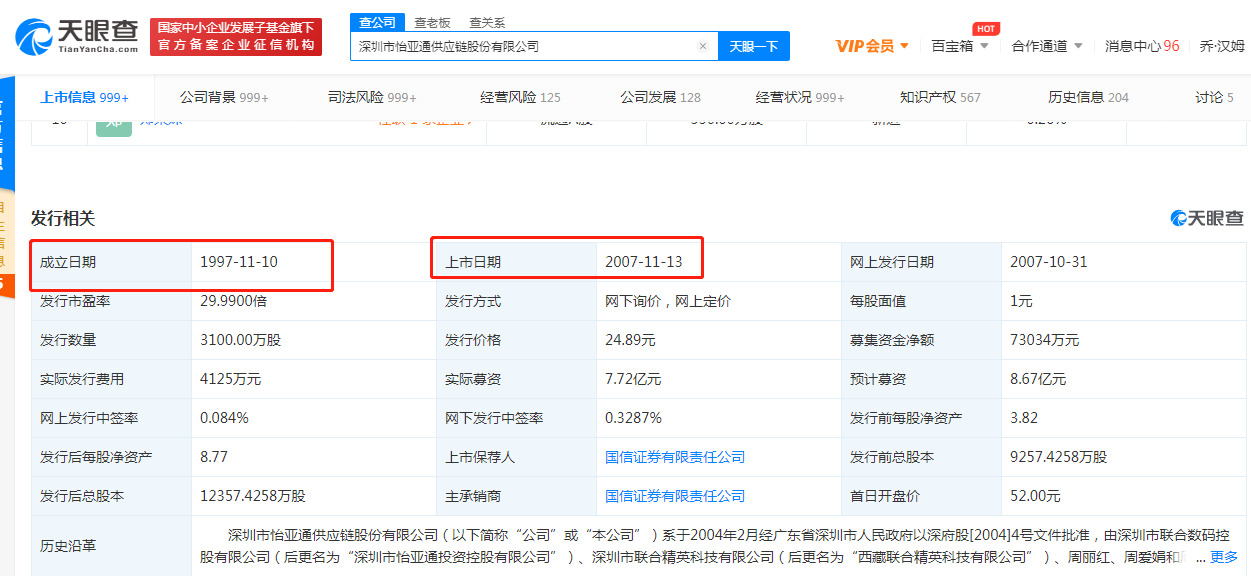This screenshot has width=1251, height=576.
Task: Click the 网下发行中签率 value 0.3287%
Action: pyautogui.click(x=633, y=418)
